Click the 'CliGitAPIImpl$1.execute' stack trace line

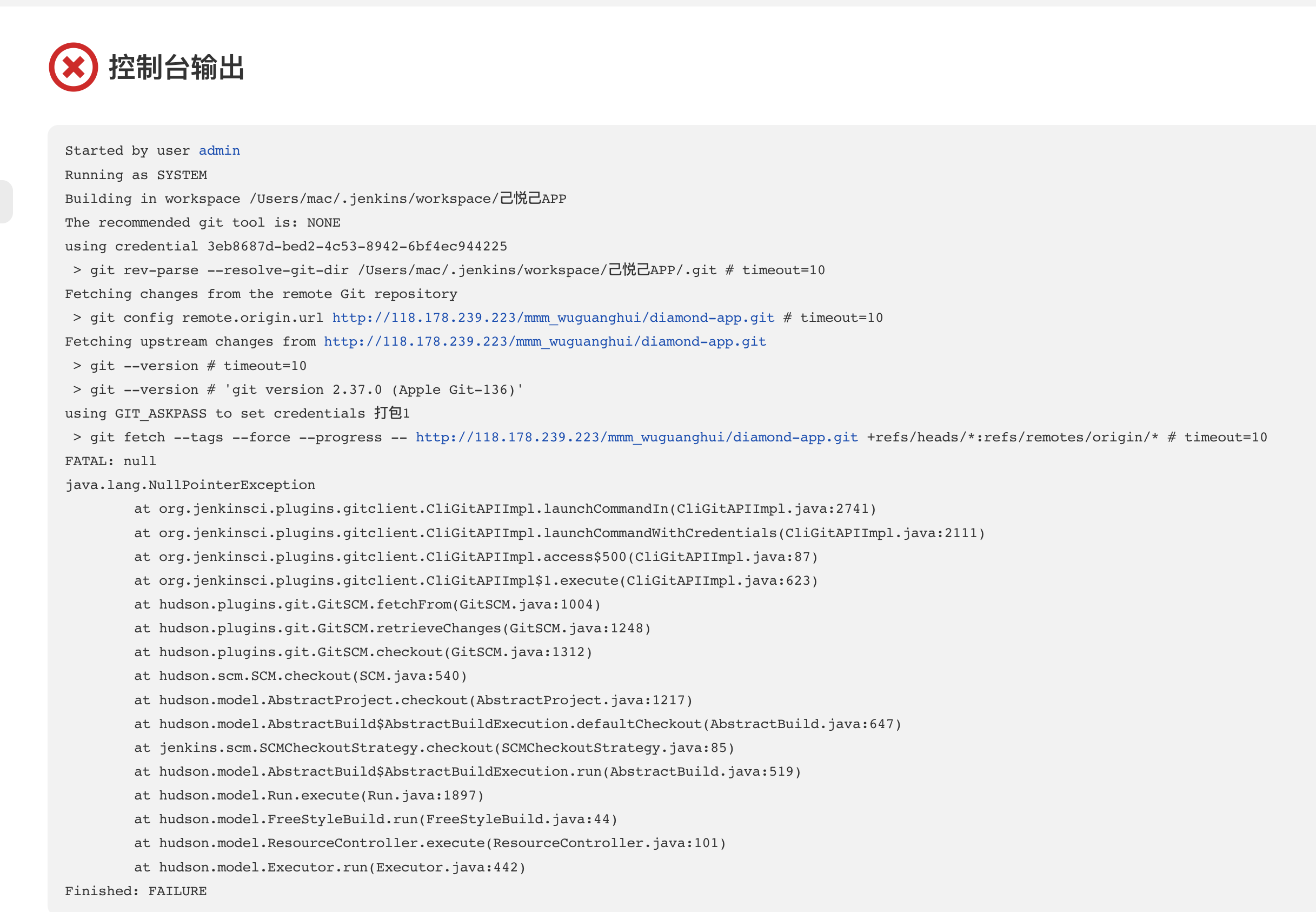[476, 580]
